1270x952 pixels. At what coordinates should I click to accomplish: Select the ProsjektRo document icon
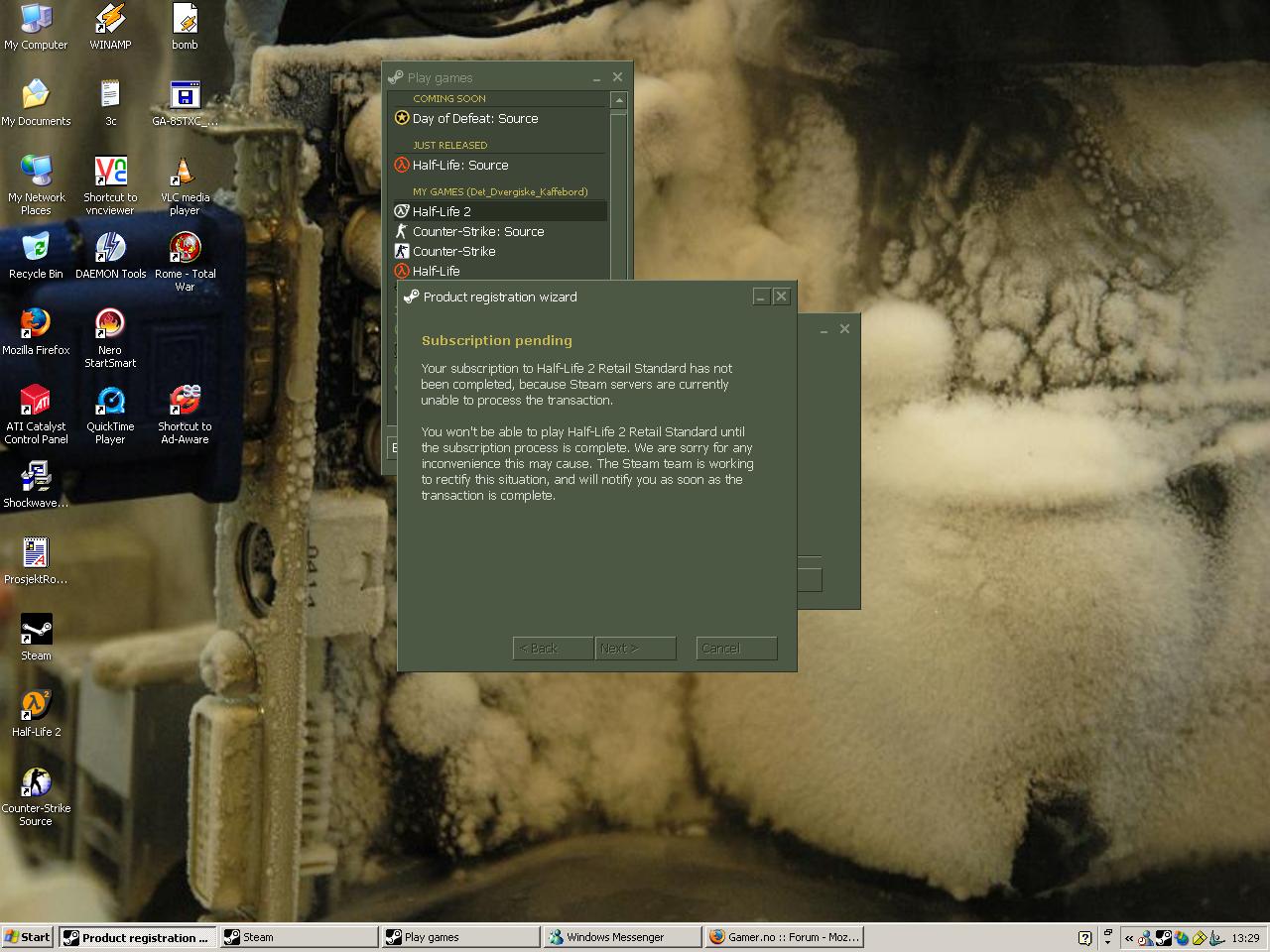(x=36, y=561)
